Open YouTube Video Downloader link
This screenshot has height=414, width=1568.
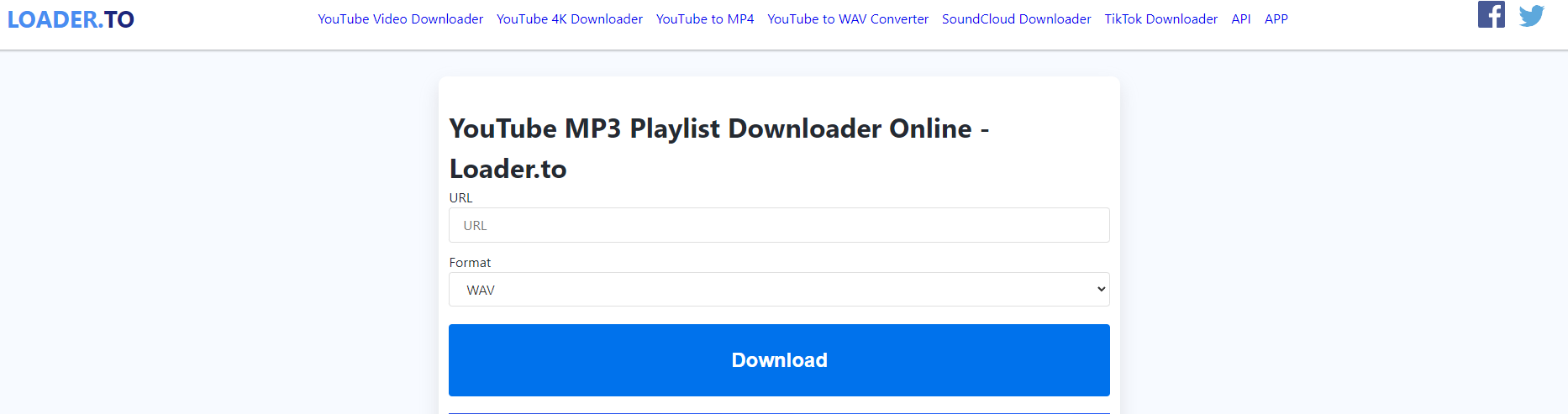click(400, 18)
